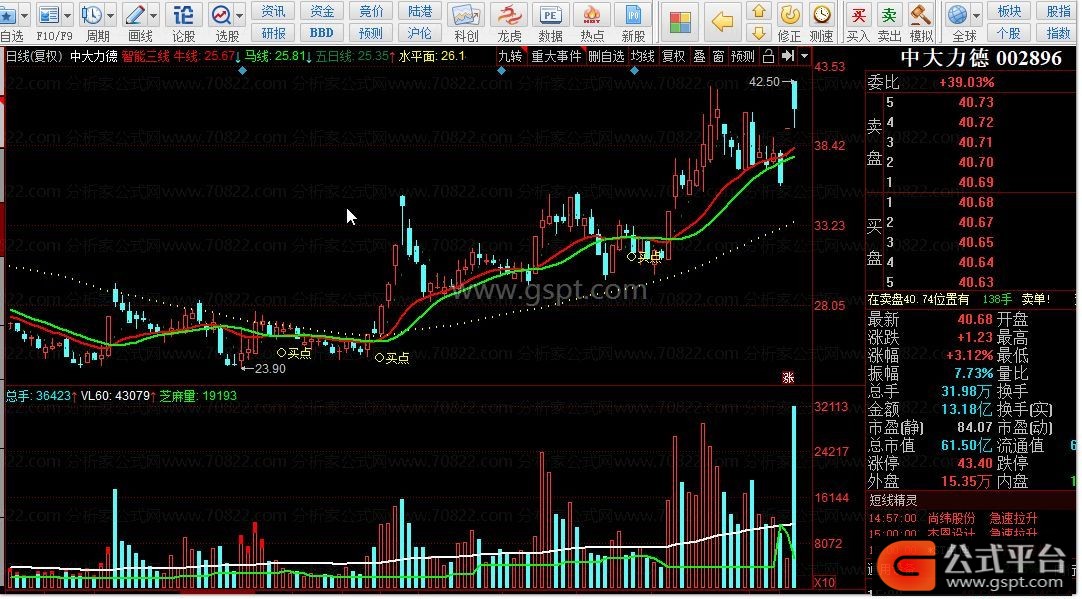Toggle the 预测 option in chart toolbar

point(742,56)
